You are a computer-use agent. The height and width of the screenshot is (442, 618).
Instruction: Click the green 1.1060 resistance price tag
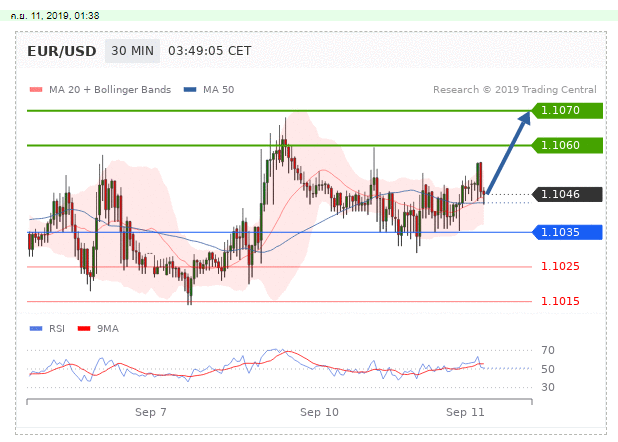tap(565, 145)
